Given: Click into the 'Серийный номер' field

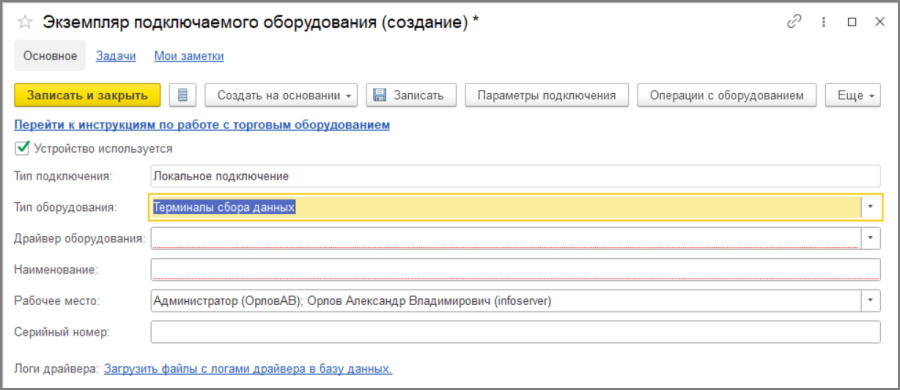Looking at the screenshot, I should pyautogui.click(x=515, y=331).
